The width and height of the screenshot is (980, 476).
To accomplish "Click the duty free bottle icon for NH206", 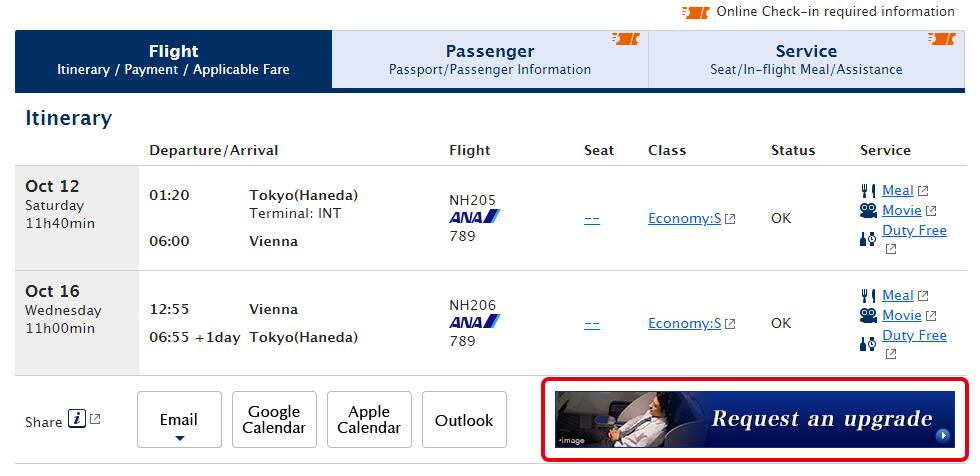I will [x=868, y=342].
